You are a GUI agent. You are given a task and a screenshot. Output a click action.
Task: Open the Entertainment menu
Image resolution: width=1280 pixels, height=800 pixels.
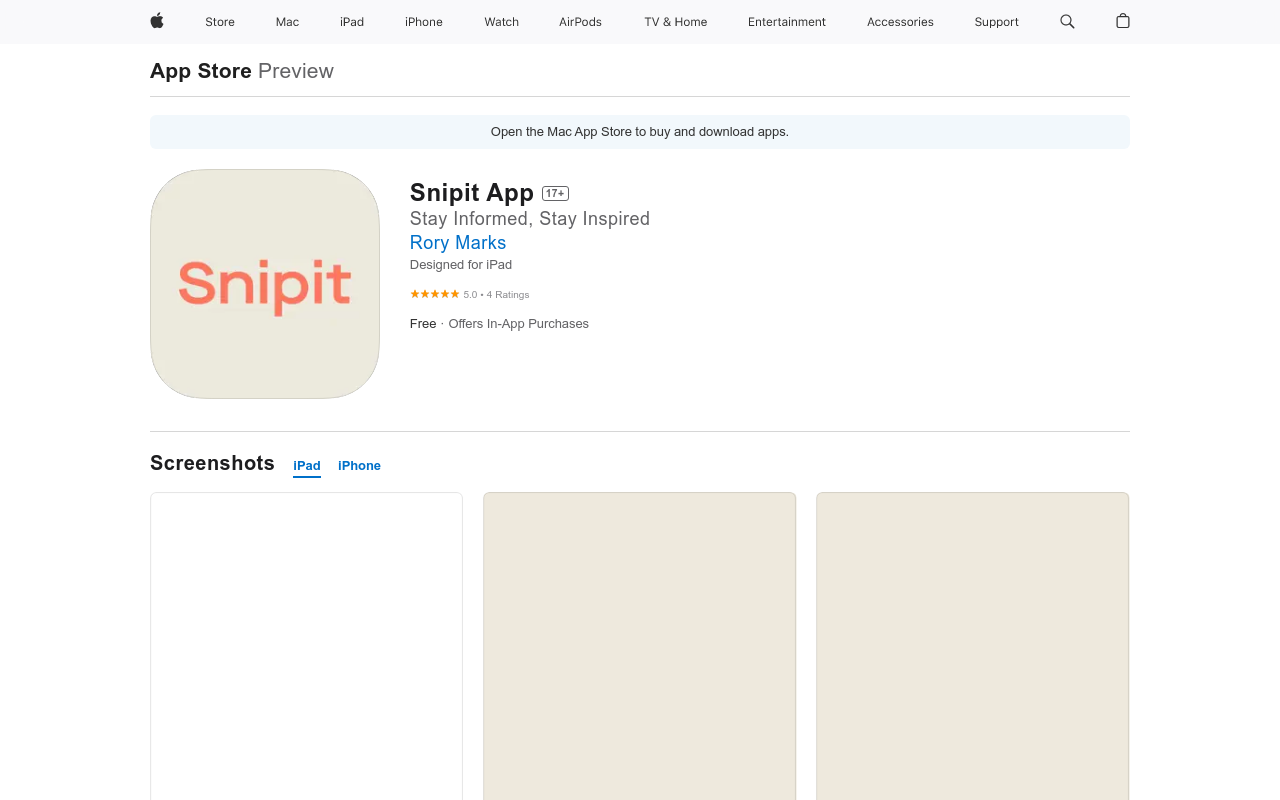click(787, 22)
